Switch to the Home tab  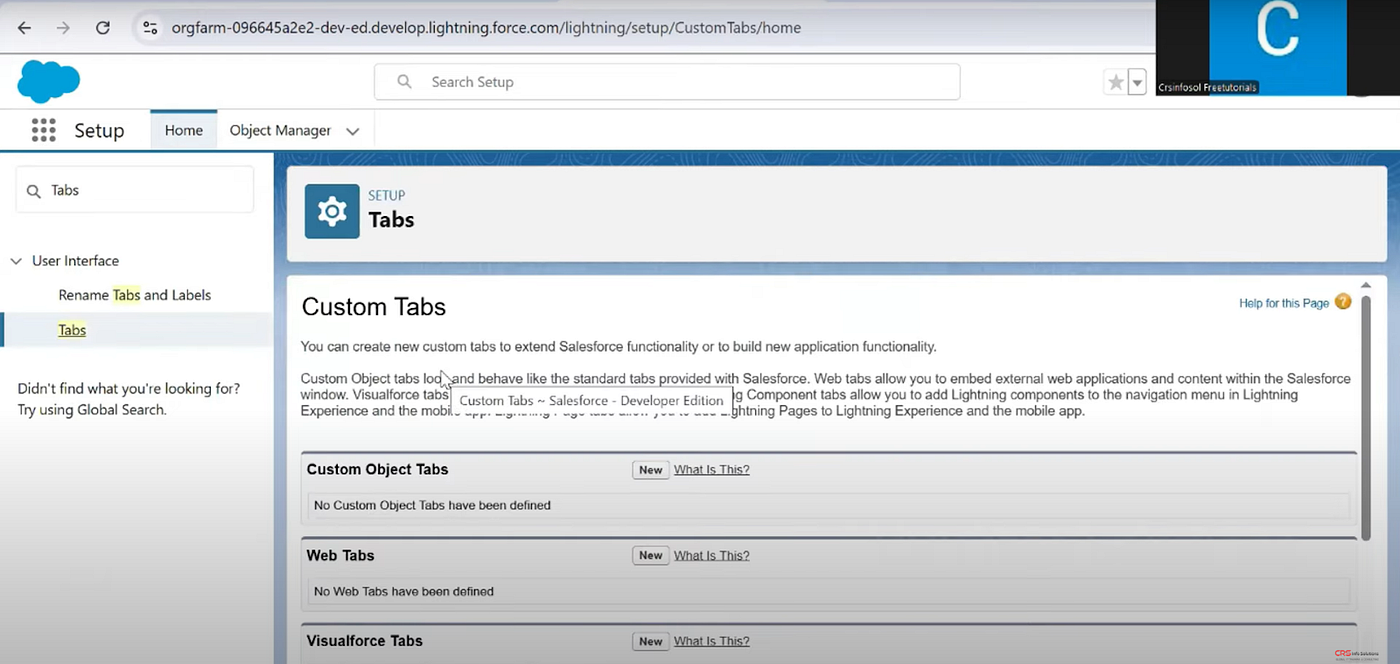click(x=184, y=130)
